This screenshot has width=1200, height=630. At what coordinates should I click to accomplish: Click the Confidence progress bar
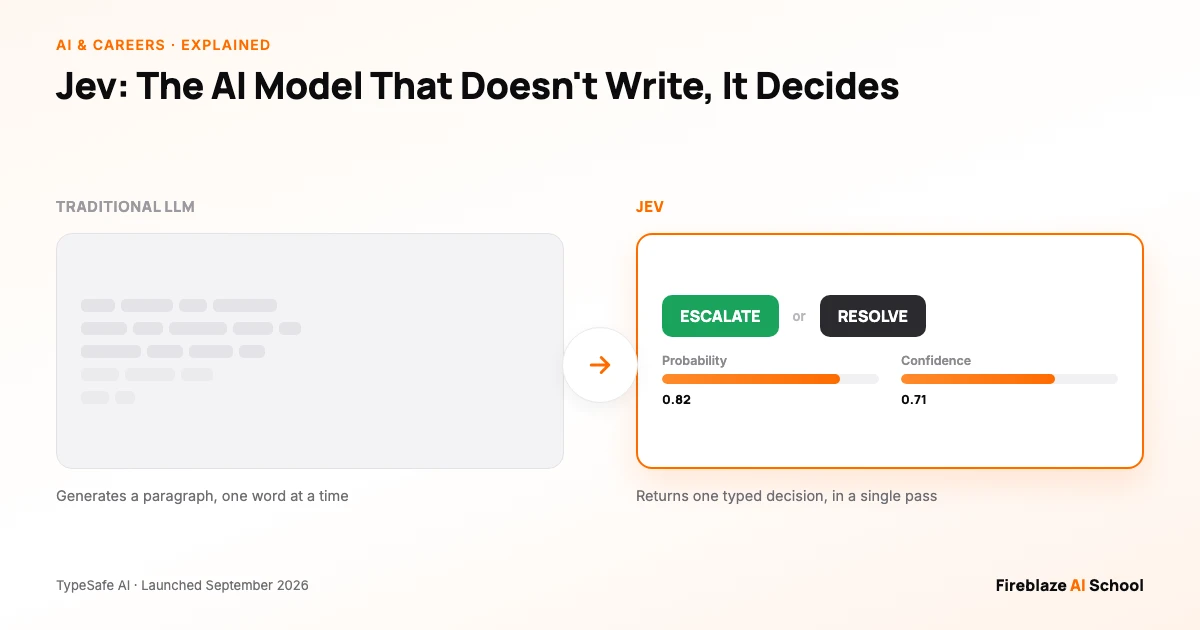click(1009, 379)
